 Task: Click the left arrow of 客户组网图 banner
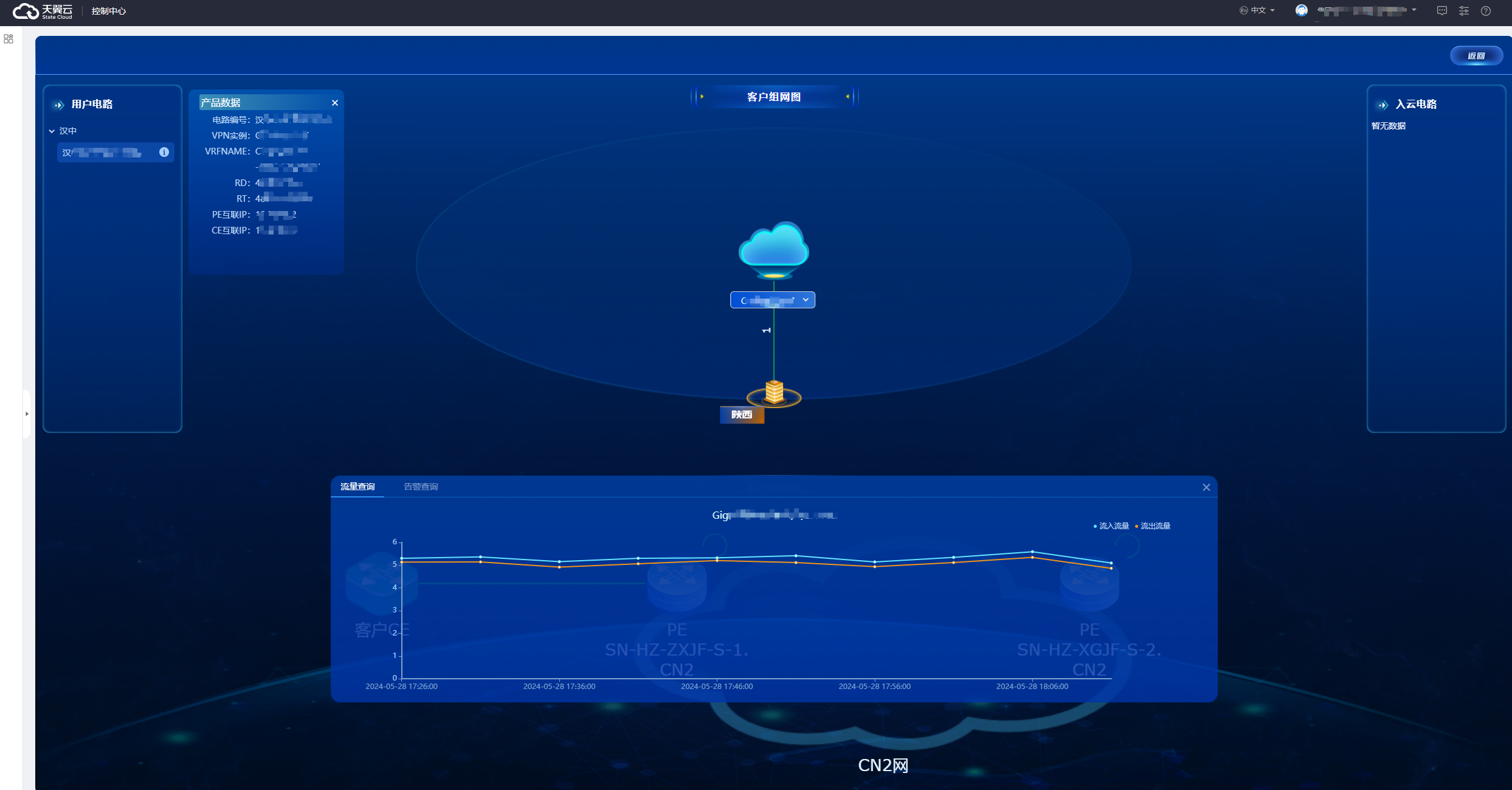[x=702, y=97]
